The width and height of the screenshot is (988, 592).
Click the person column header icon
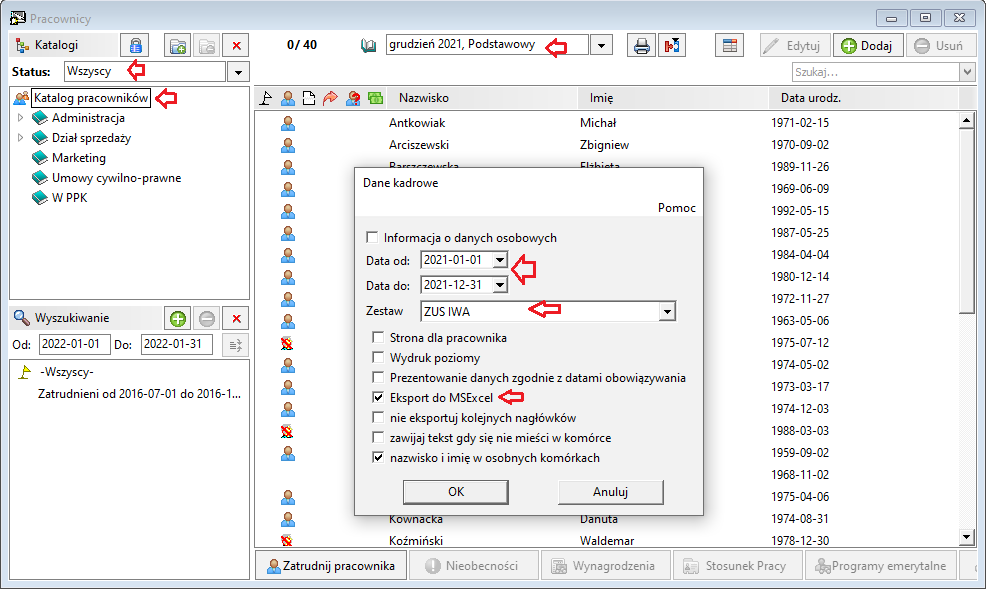coord(288,98)
